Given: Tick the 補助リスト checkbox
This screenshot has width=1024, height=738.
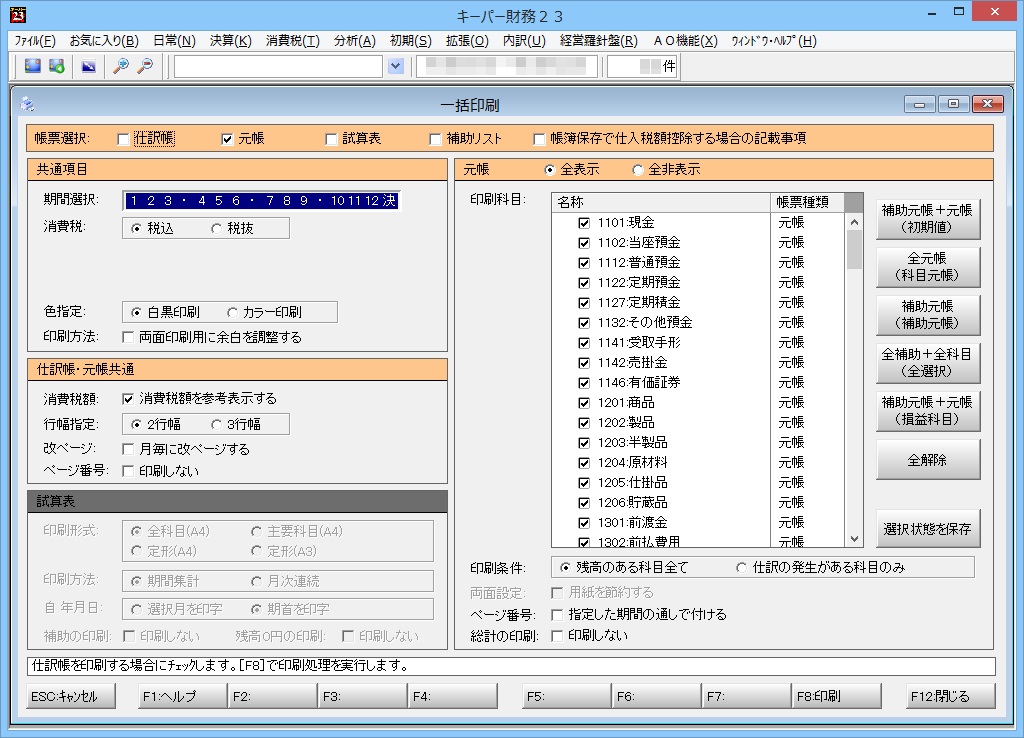Looking at the screenshot, I should [x=435, y=139].
